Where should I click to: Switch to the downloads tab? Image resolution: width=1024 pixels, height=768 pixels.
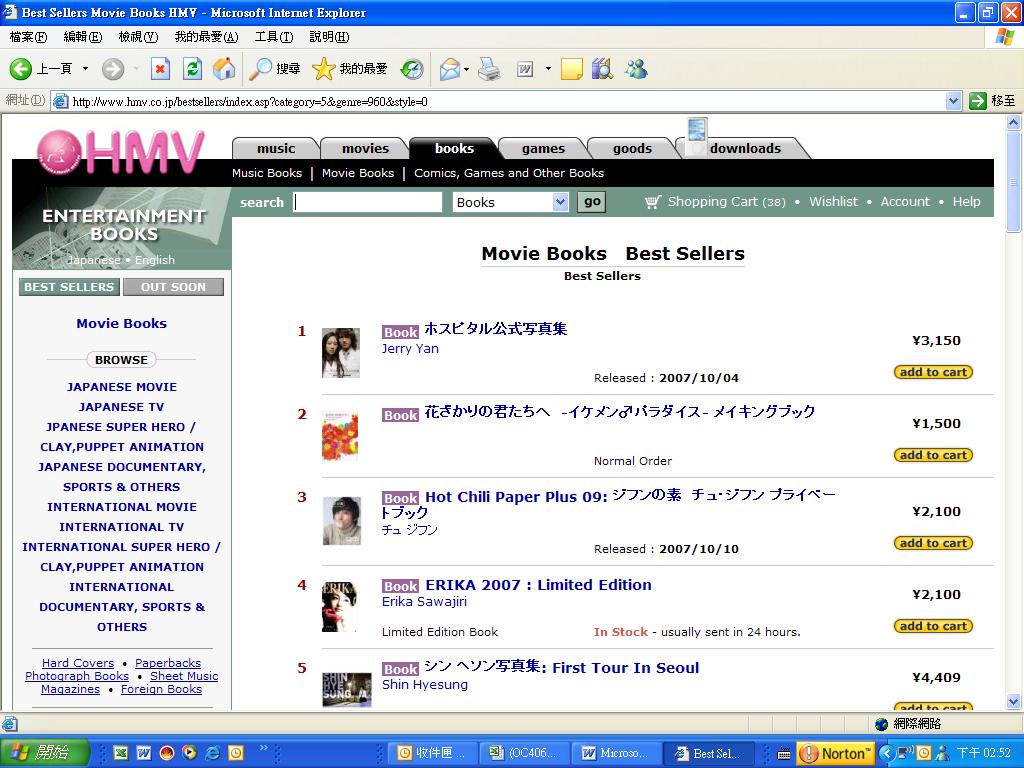click(745, 148)
